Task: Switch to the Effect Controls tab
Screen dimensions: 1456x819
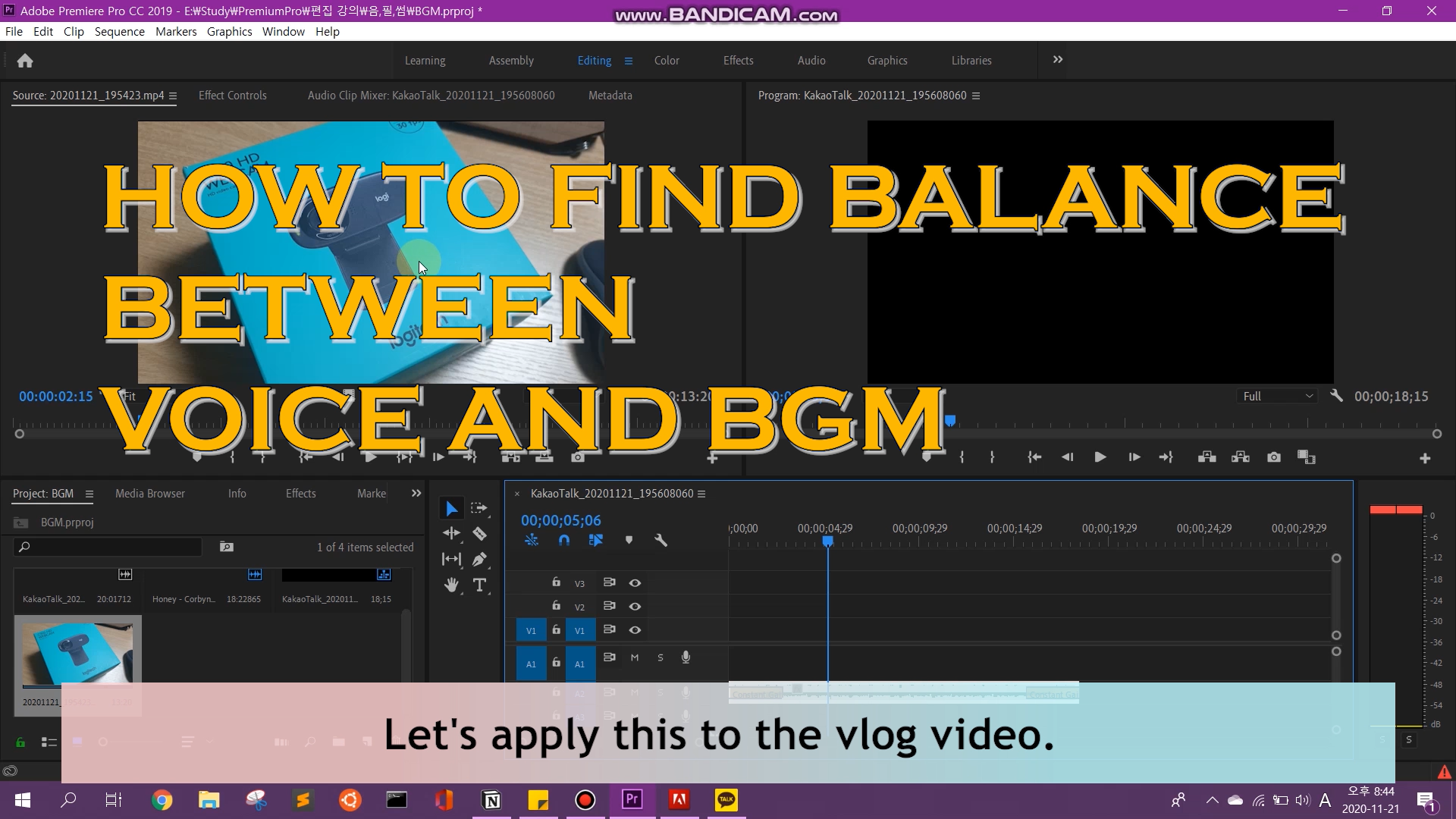Action: (x=232, y=96)
